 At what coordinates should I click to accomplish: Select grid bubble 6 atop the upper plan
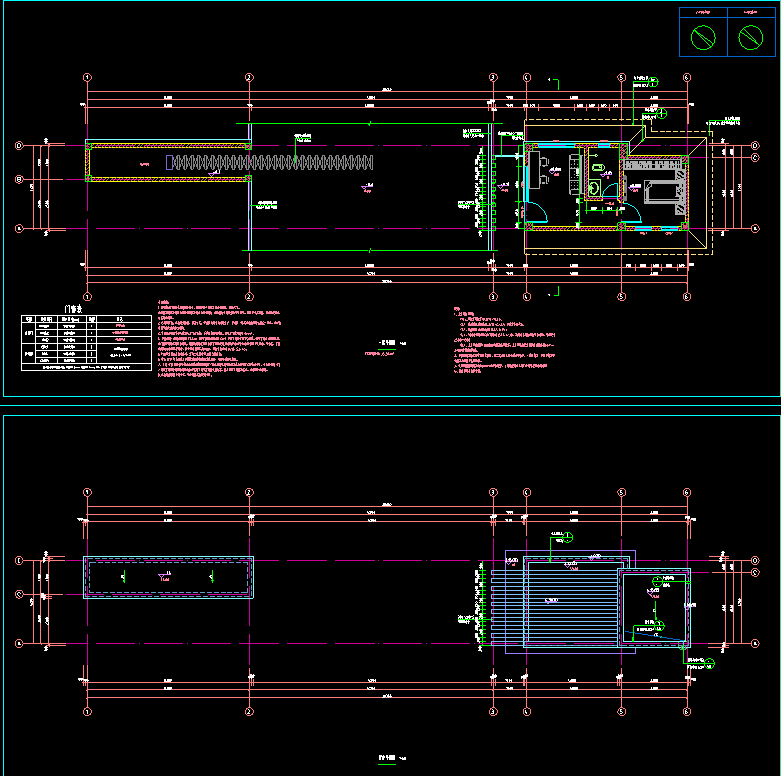tap(687, 77)
